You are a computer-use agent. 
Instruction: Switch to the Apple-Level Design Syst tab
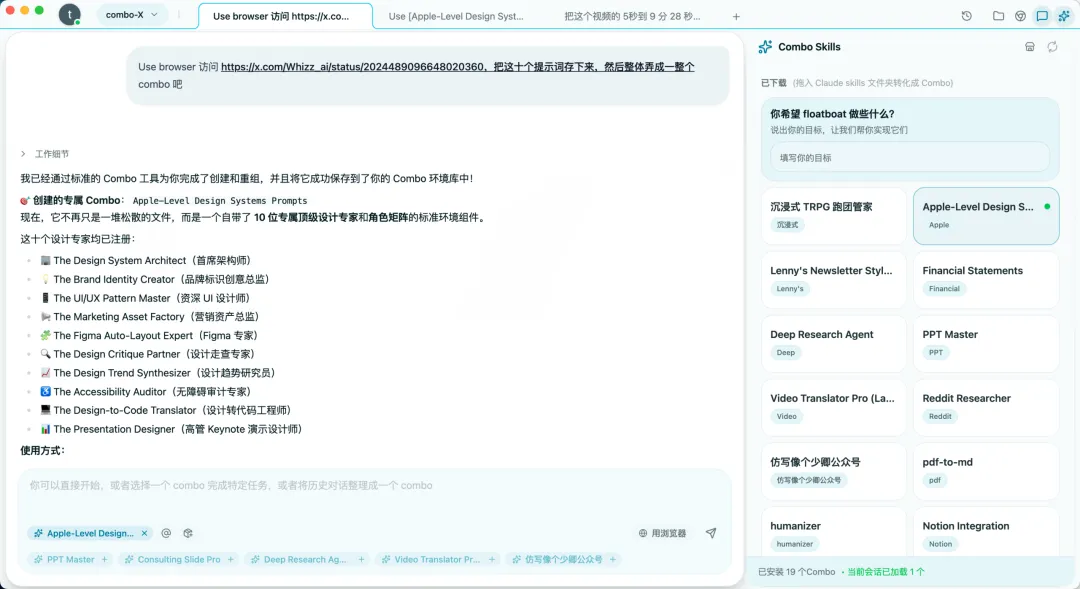click(x=457, y=15)
